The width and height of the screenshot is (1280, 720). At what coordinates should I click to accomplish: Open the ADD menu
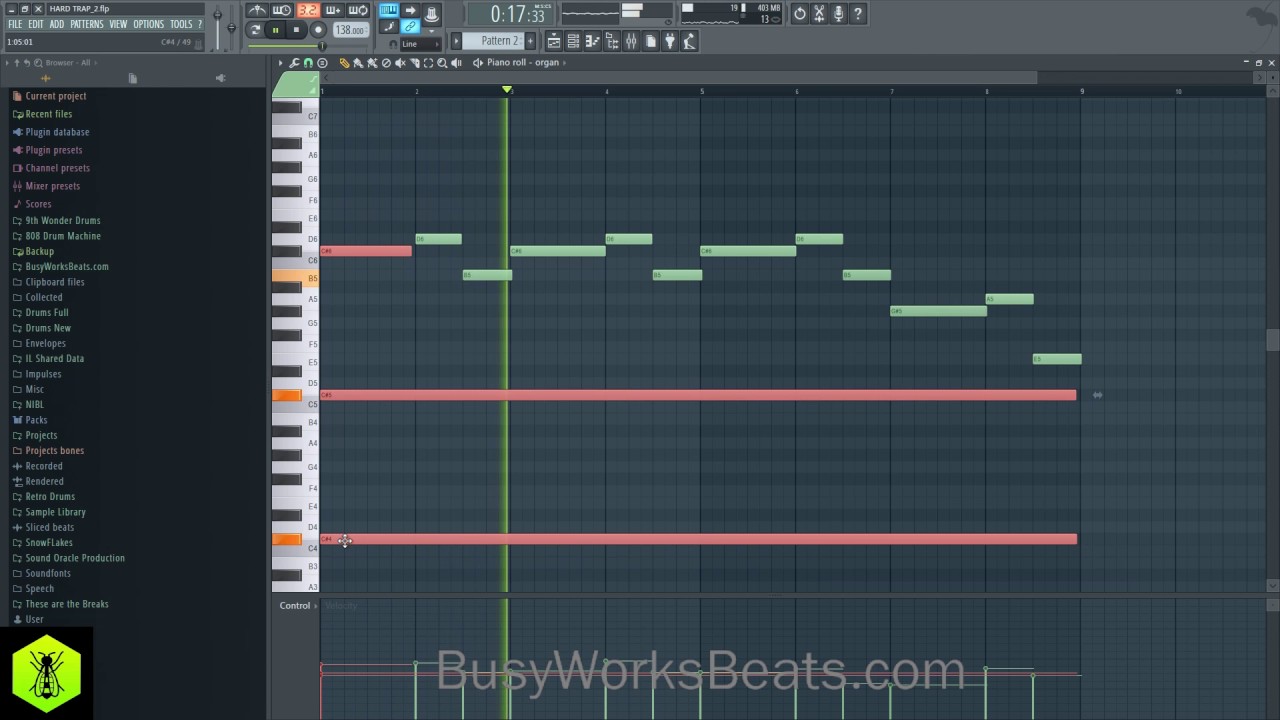(57, 24)
